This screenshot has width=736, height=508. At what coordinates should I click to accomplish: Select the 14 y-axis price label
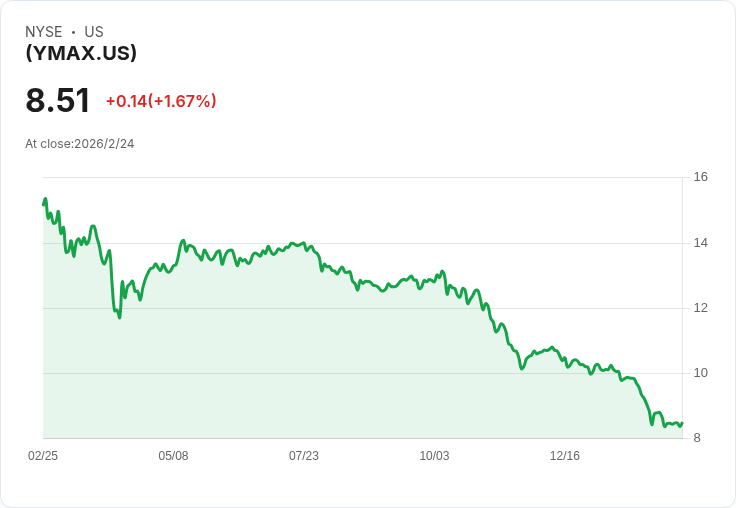coord(701,243)
